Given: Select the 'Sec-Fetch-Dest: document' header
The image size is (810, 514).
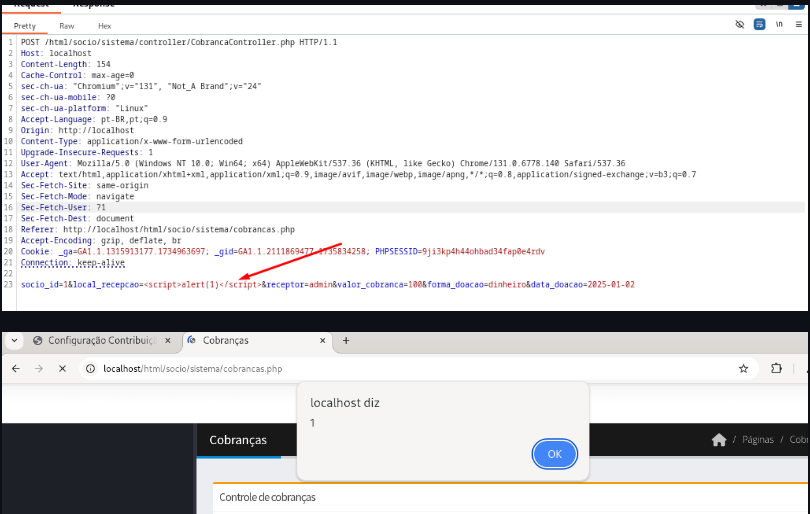Looking at the screenshot, I should 77,219.
